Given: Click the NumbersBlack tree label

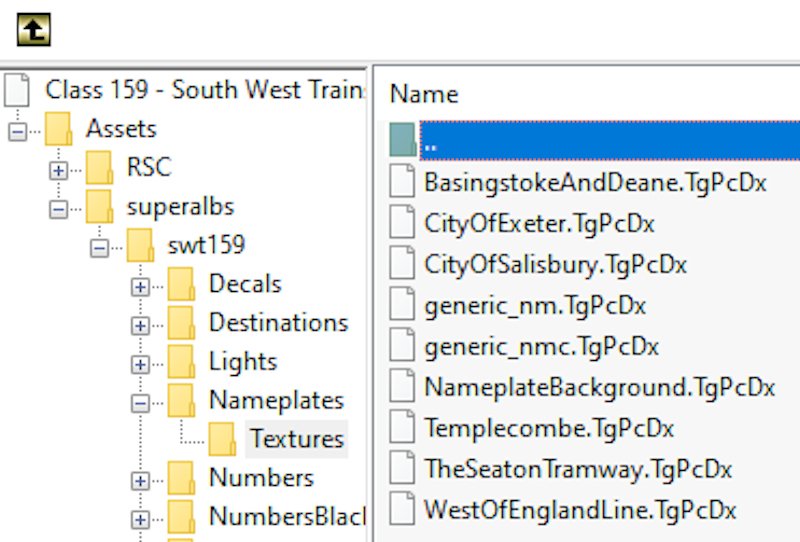Looking at the screenshot, I should tap(287, 516).
